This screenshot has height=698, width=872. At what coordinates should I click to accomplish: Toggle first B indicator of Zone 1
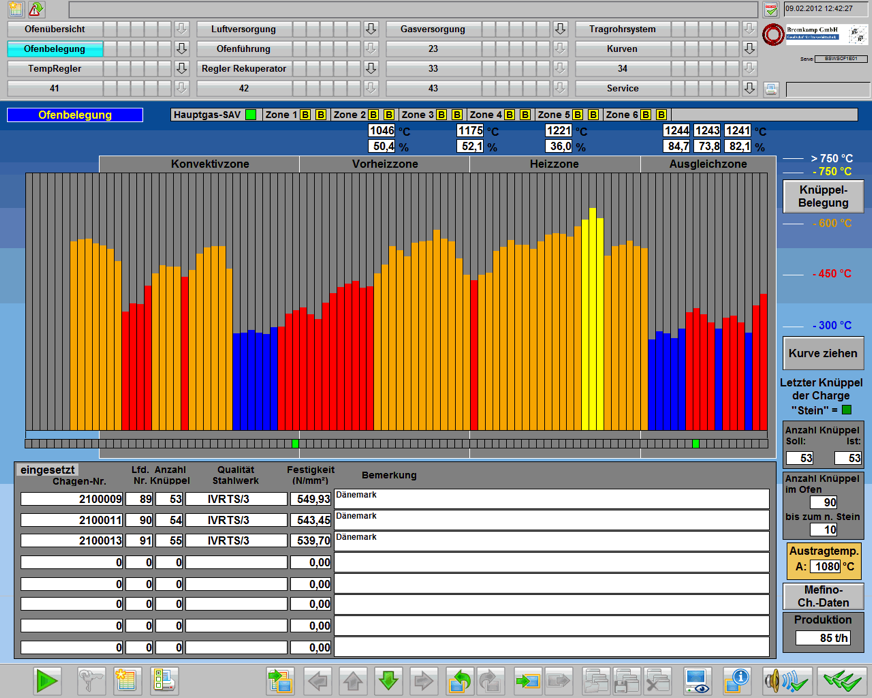click(x=305, y=115)
